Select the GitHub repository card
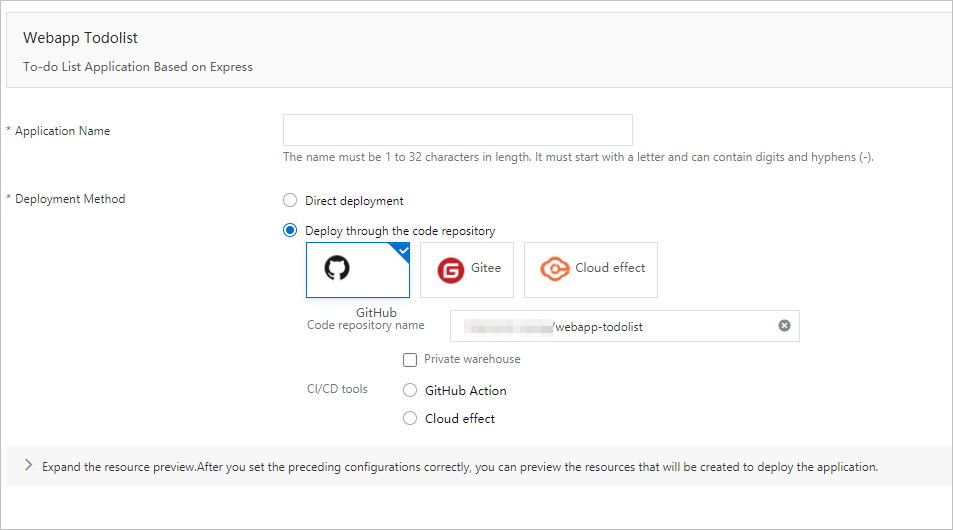The height and width of the screenshot is (530, 953). coord(358,270)
